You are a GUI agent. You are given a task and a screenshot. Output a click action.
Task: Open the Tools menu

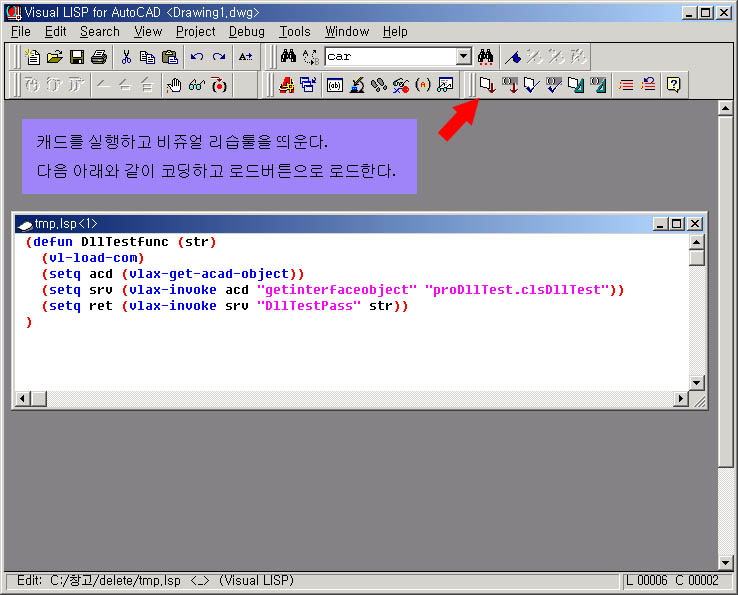coord(295,32)
